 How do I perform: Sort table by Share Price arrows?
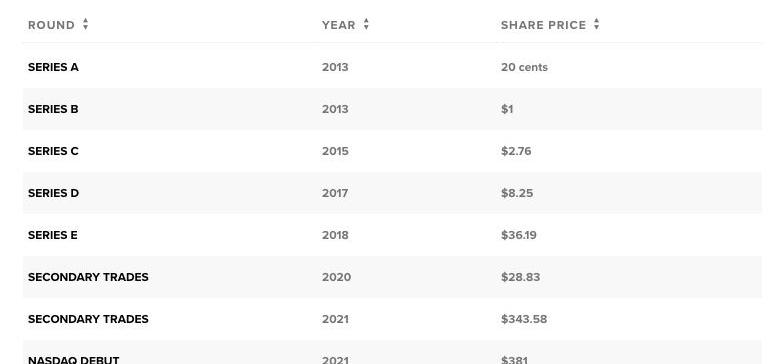tap(596, 24)
